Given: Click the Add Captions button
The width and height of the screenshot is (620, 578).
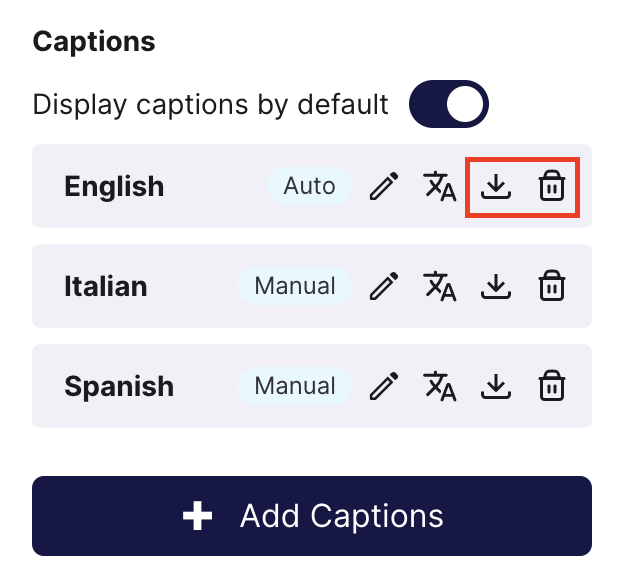Looking at the screenshot, I should [x=312, y=516].
